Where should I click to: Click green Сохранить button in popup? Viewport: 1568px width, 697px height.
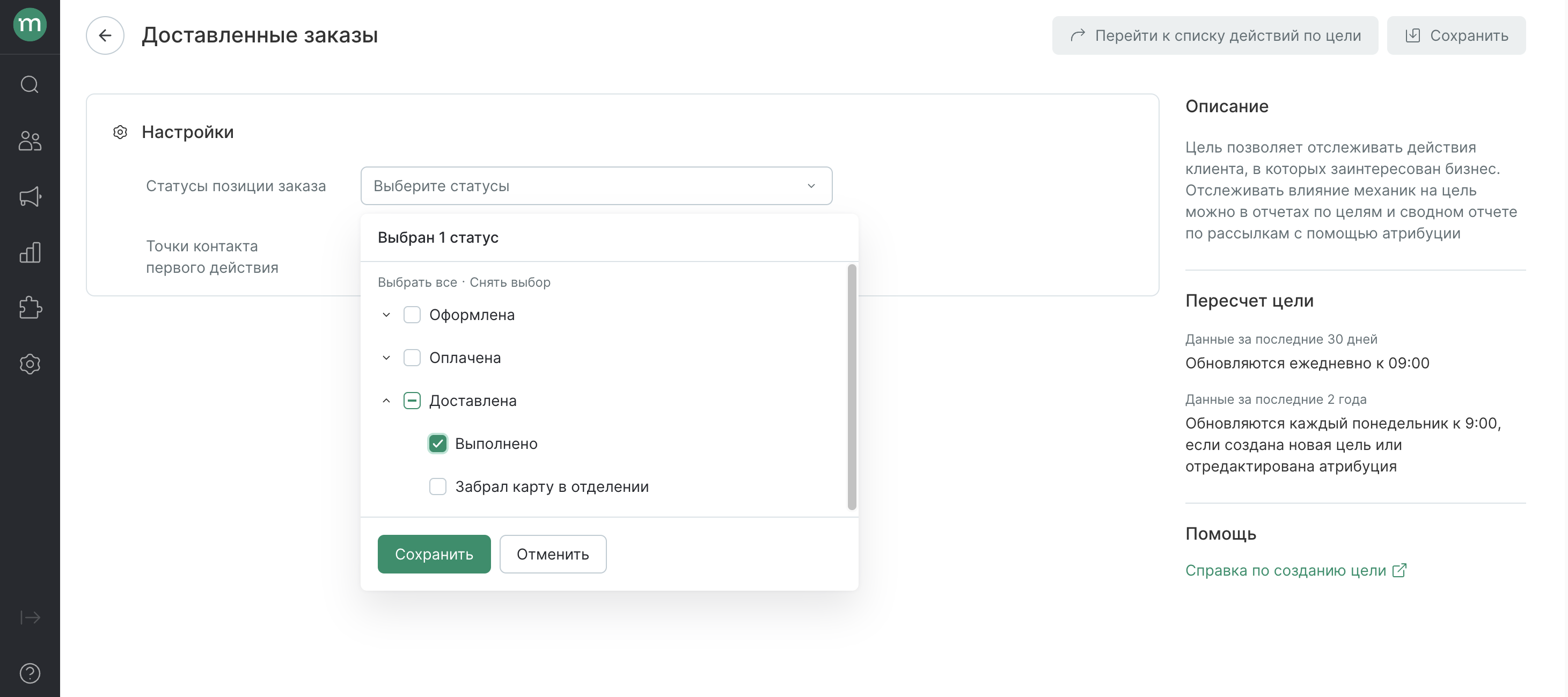434,554
